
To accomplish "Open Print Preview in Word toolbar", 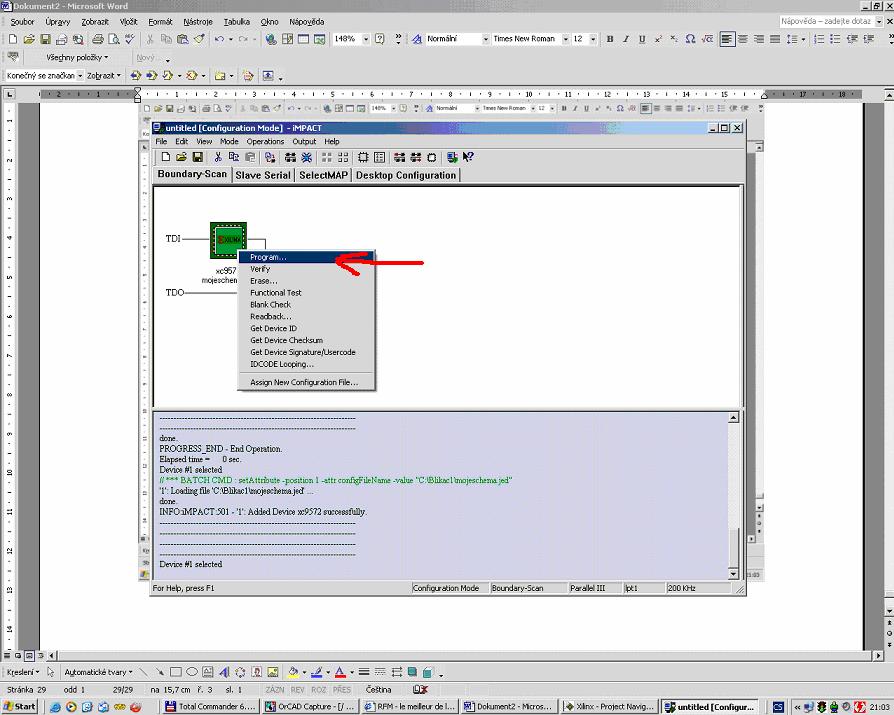I will click(114, 39).
